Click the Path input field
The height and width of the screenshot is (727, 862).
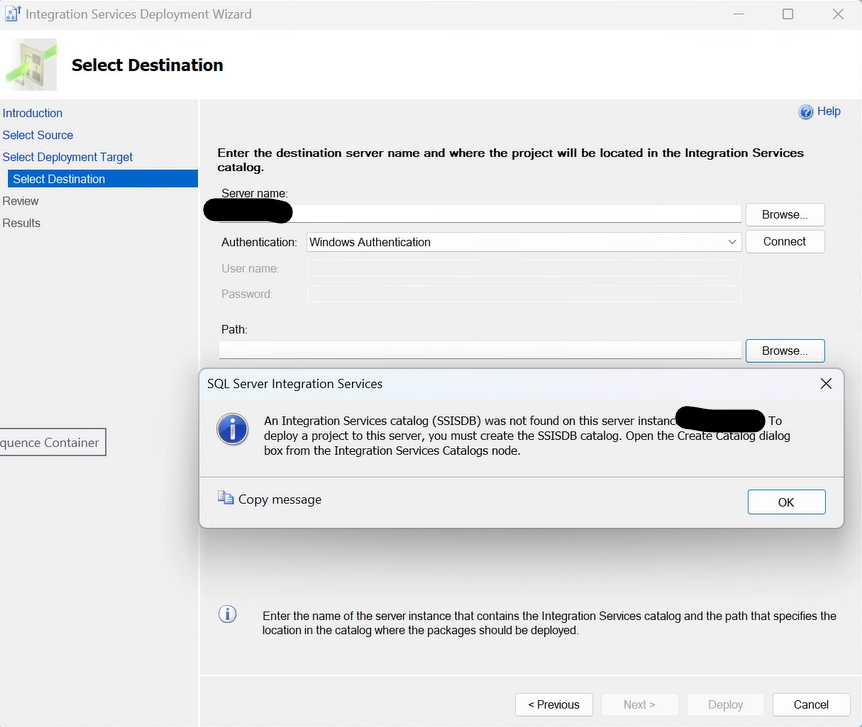[x=480, y=350]
